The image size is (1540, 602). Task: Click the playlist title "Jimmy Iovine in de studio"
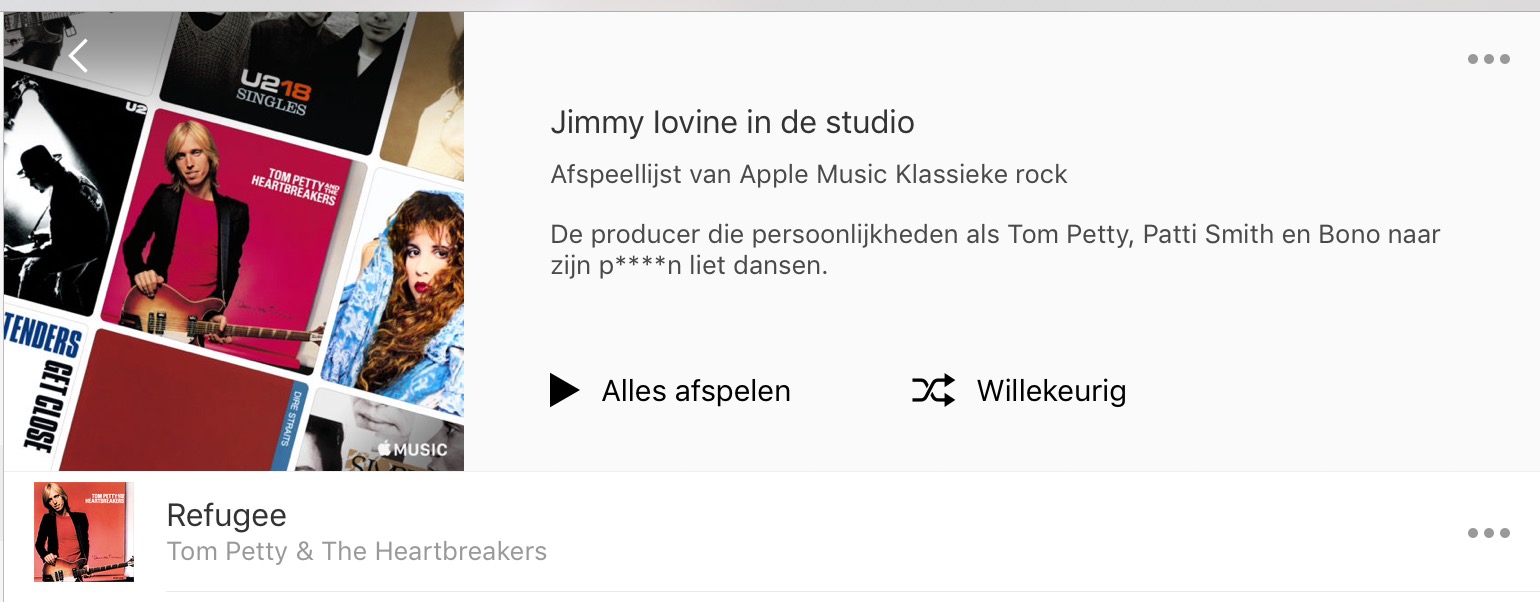coord(732,123)
